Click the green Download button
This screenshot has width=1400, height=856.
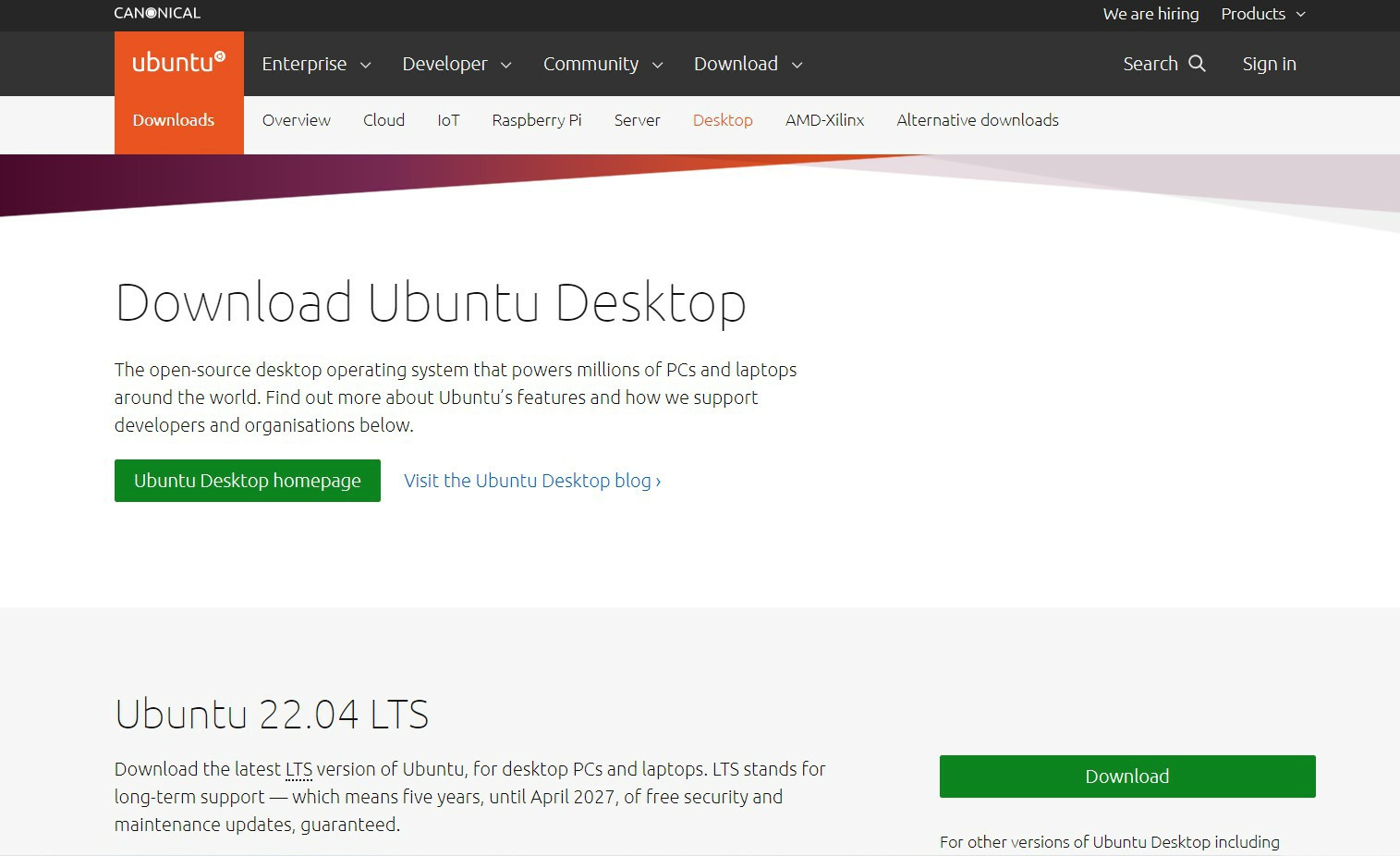(x=1127, y=777)
